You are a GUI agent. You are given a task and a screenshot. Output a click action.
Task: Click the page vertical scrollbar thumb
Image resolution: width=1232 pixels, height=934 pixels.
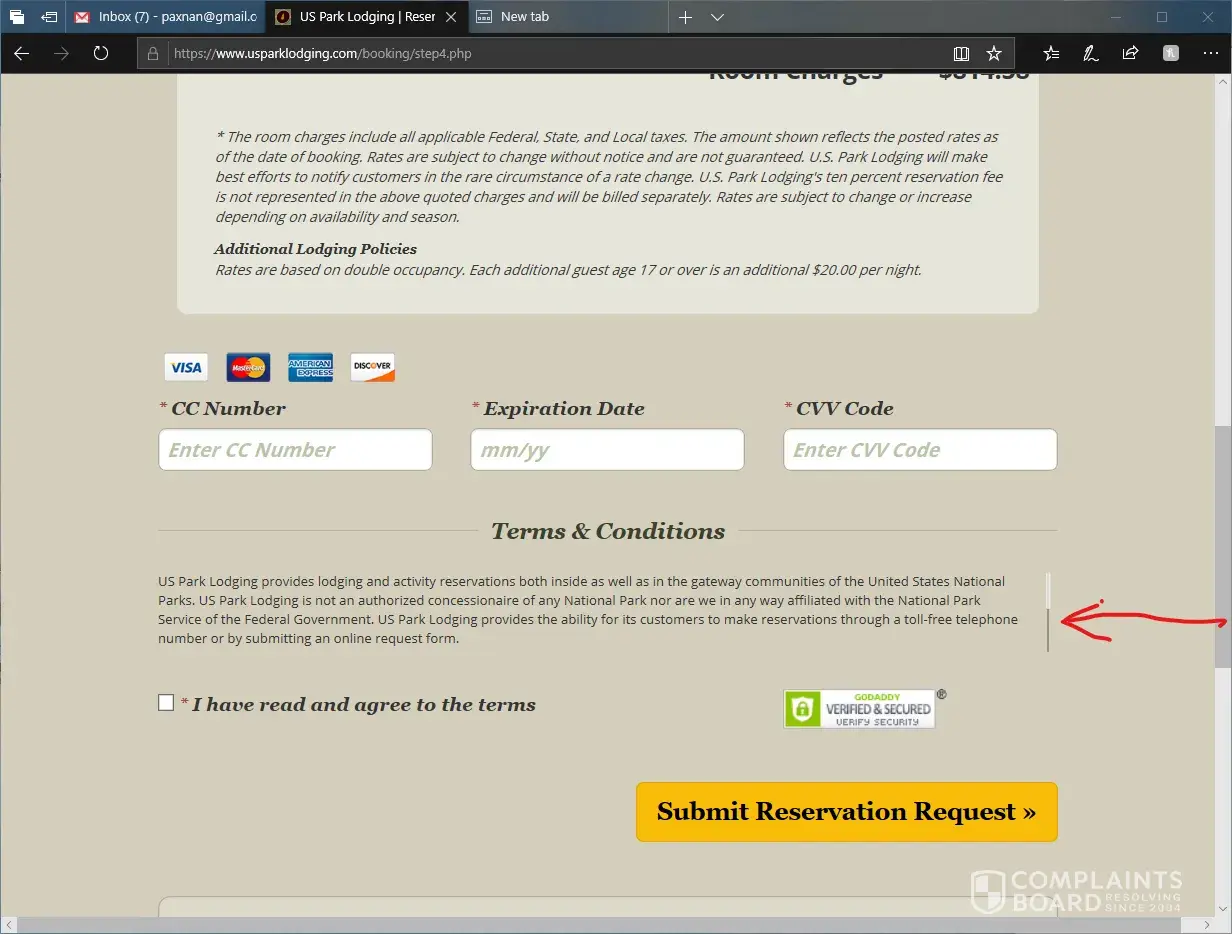click(x=1223, y=547)
